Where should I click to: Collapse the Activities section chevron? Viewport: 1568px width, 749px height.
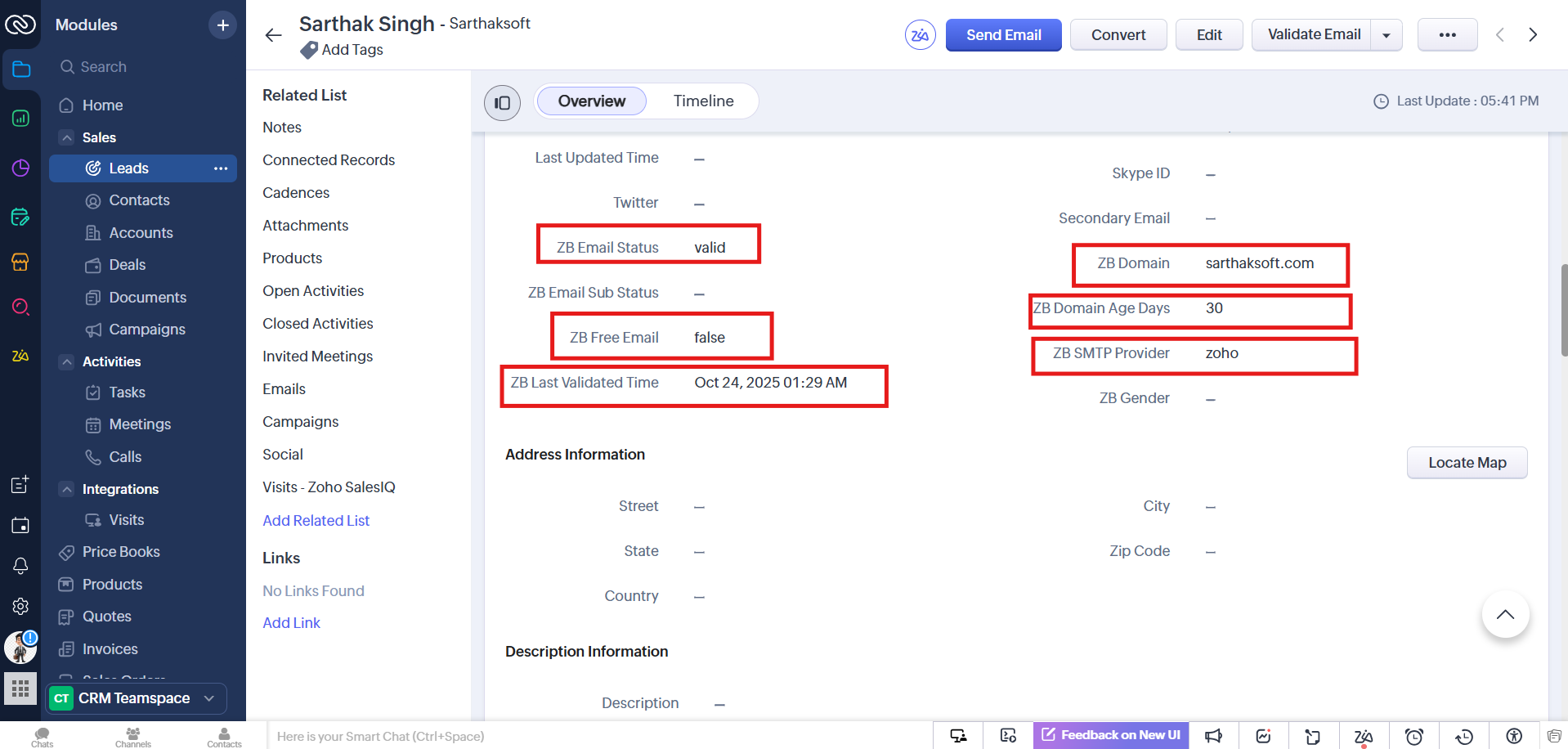[67, 361]
